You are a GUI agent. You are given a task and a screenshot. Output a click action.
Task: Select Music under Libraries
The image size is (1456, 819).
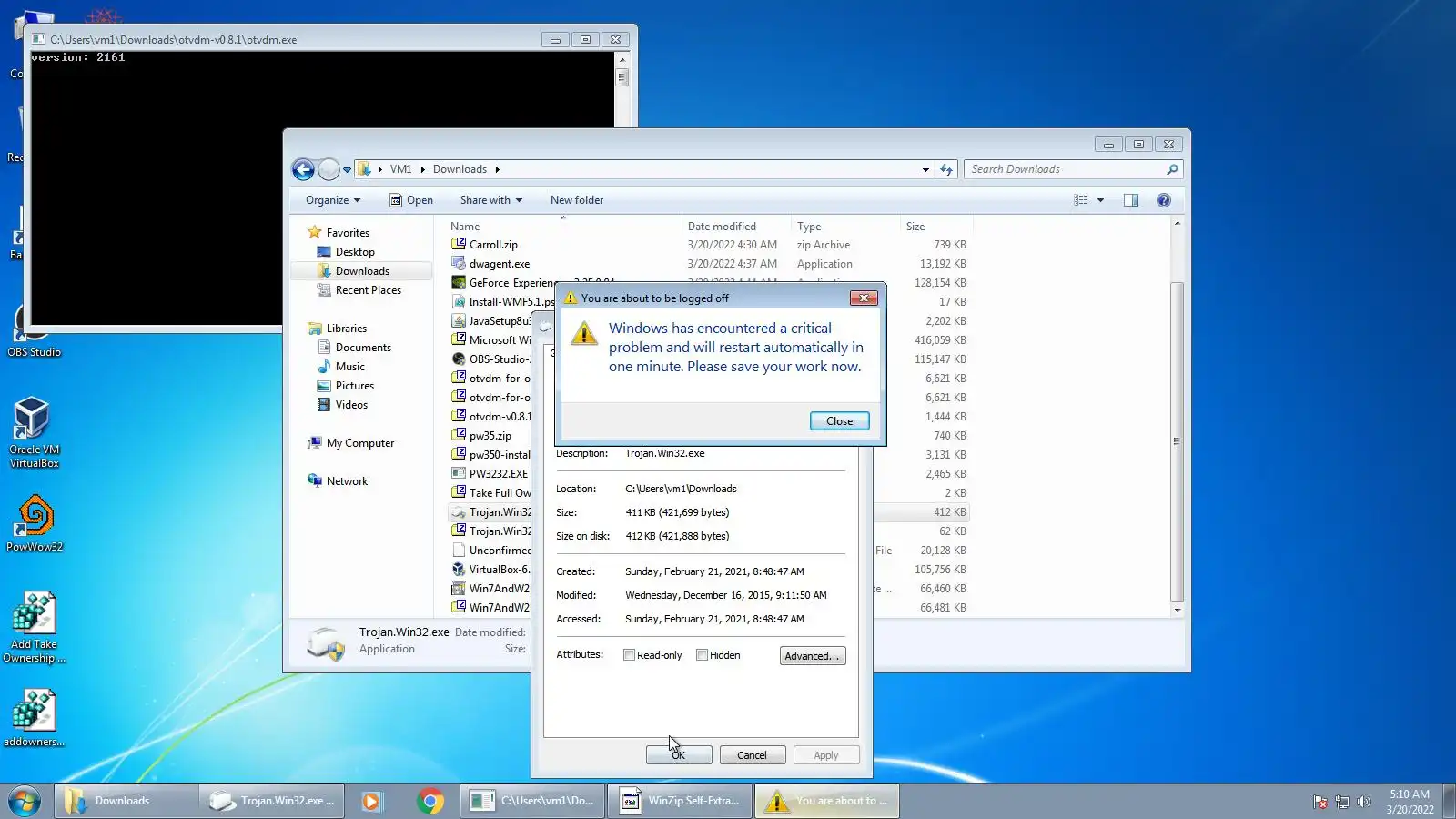tap(350, 367)
